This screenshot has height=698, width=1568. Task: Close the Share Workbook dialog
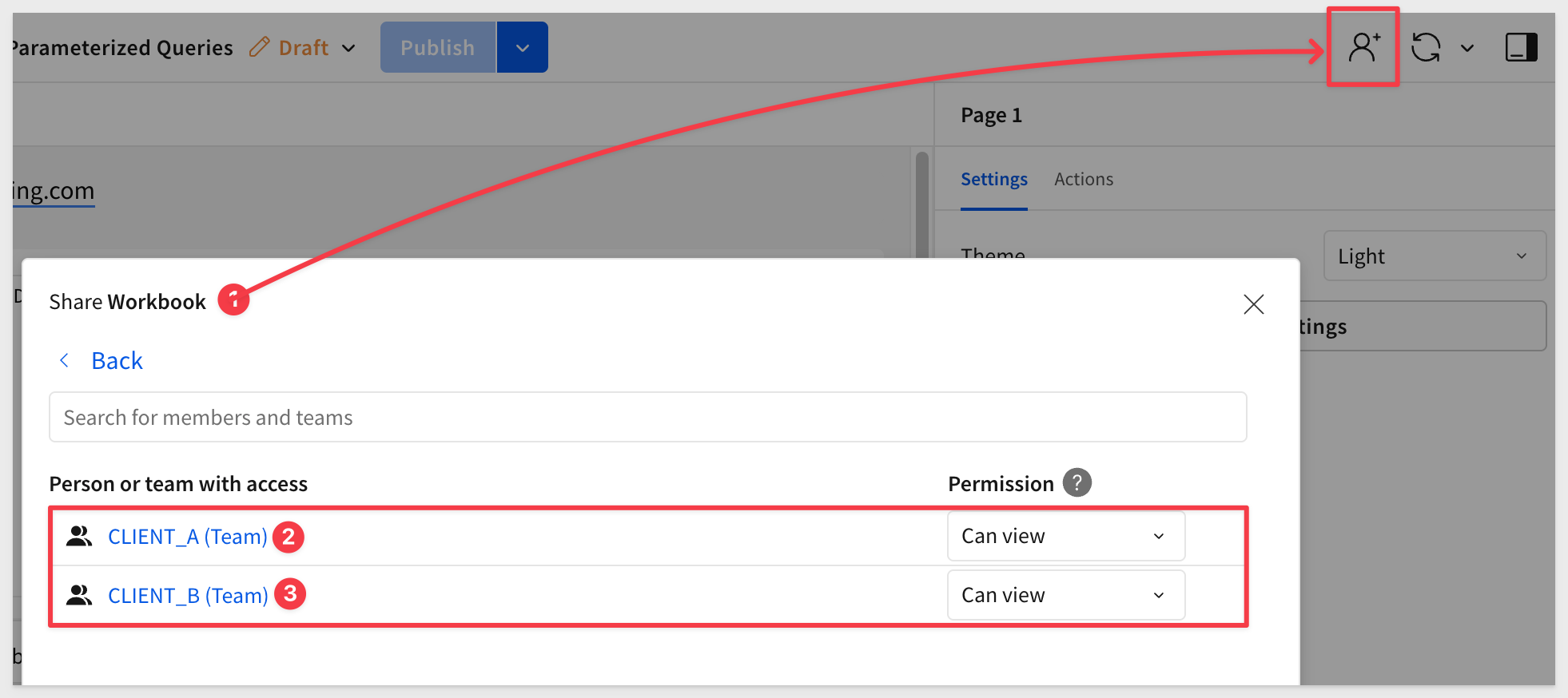1253,304
